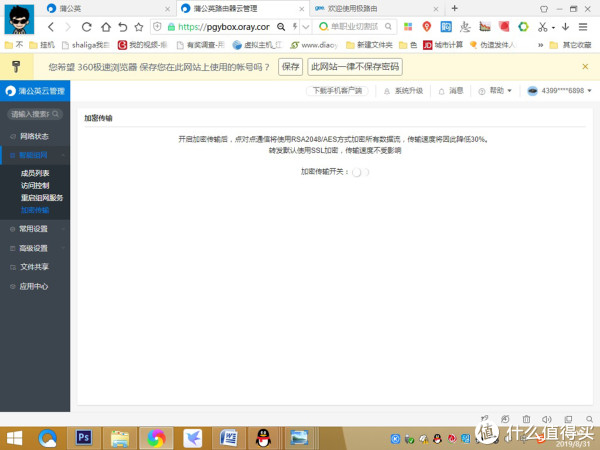The width and height of the screenshot is (600, 450).
Task: Click 此网站一律不保存密码 button
Action: [x=355, y=67]
